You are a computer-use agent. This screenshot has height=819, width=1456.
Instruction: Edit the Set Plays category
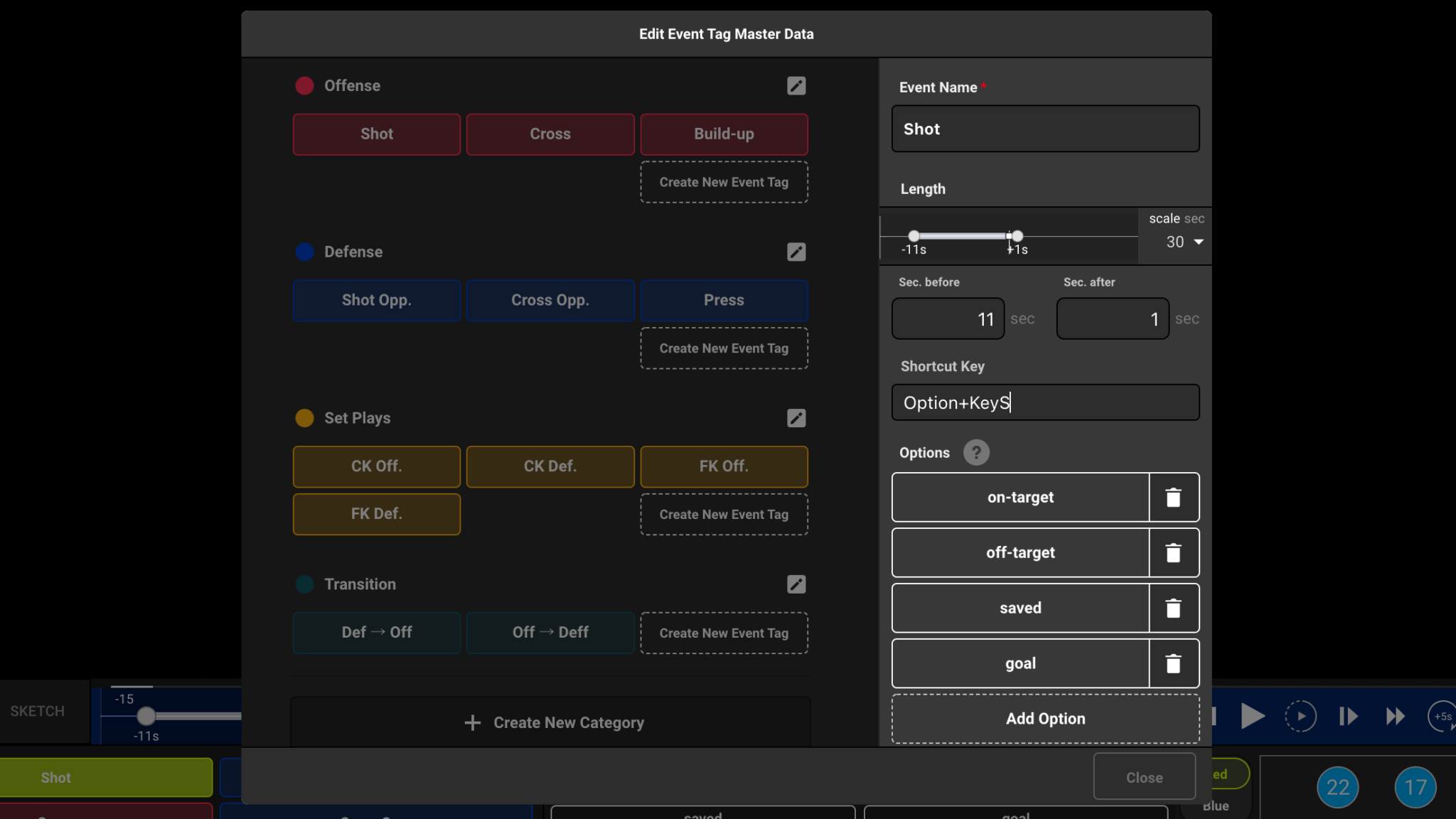coord(796,418)
